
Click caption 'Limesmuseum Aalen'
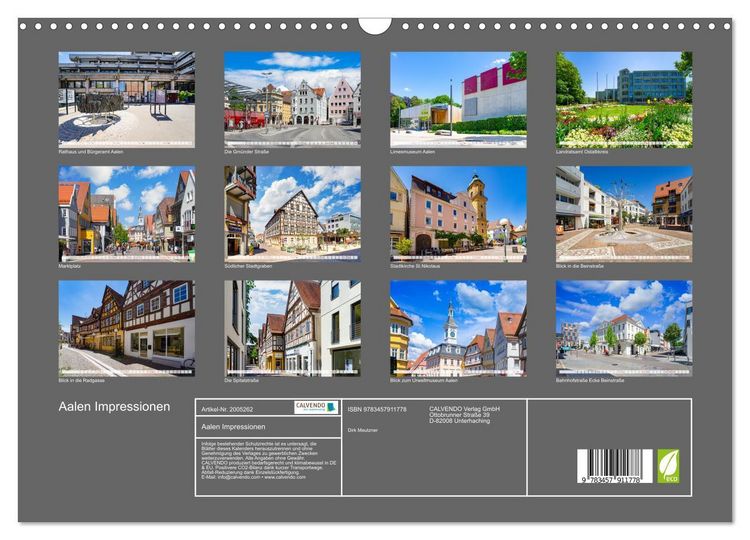[412, 152]
